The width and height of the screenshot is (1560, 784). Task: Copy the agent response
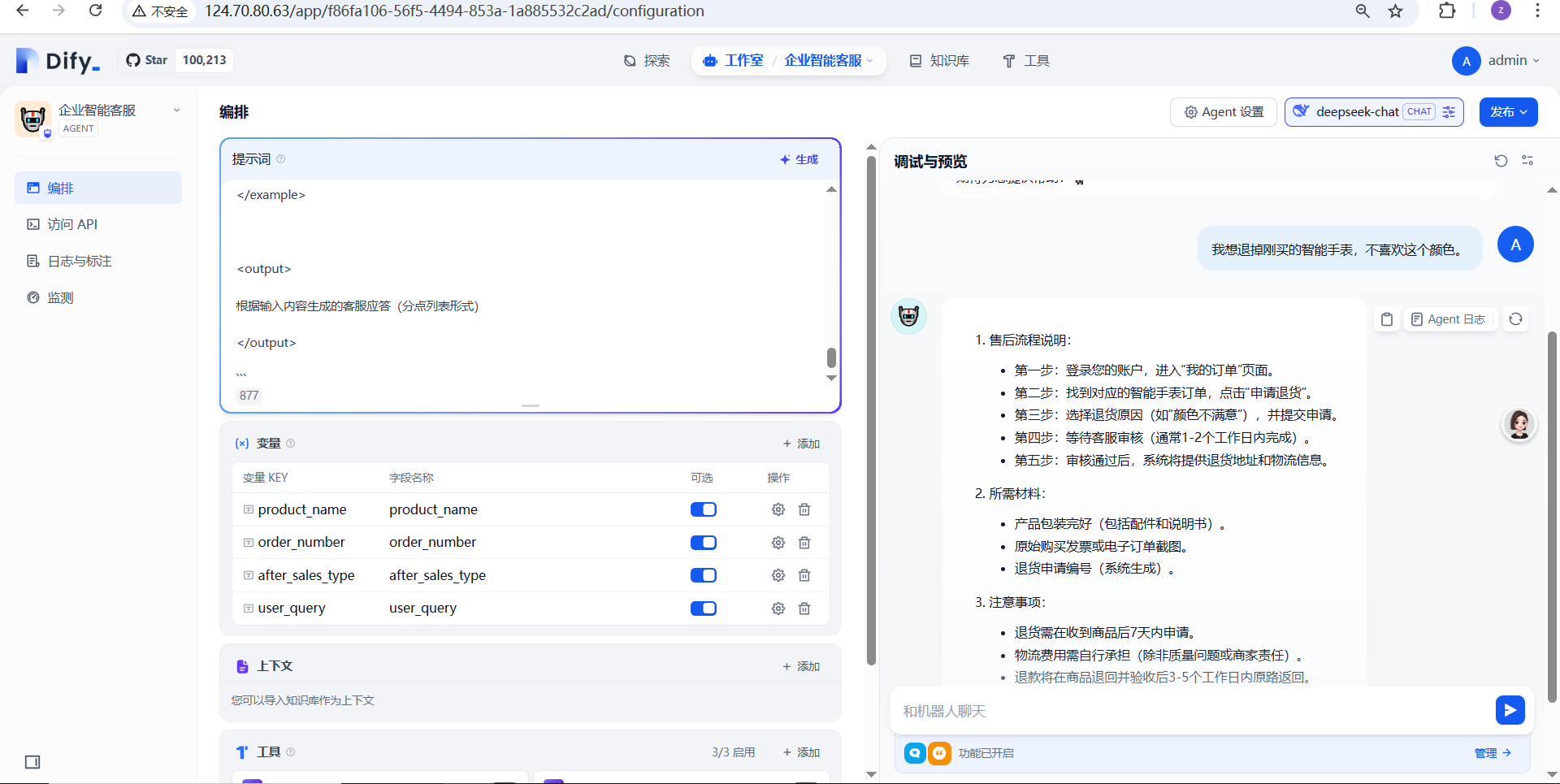(1387, 319)
